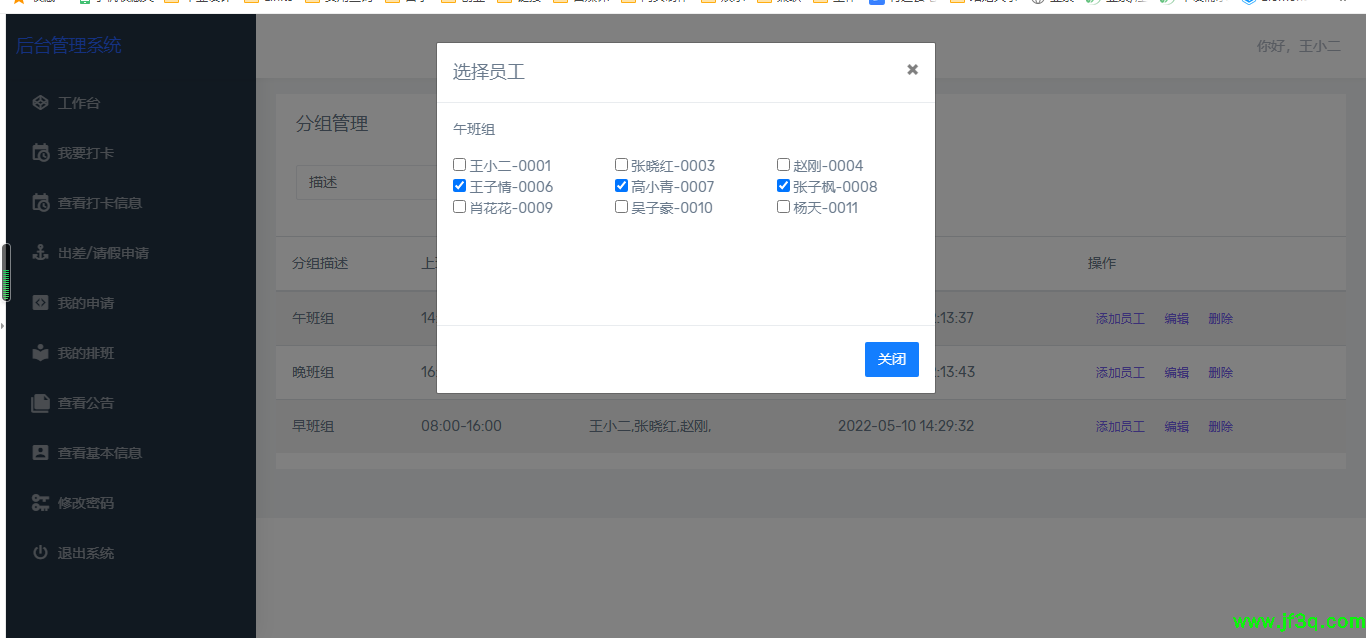The height and width of the screenshot is (638, 1366).
Task: Close dialog with the × icon
Action: pyautogui.click(x=912, y=70)
